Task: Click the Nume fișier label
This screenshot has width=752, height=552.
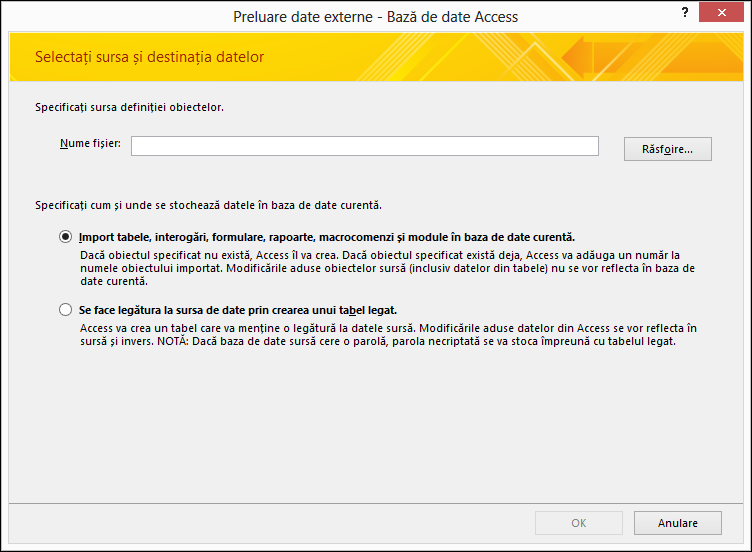Action: pyautogui.click(x=90, y=143)
